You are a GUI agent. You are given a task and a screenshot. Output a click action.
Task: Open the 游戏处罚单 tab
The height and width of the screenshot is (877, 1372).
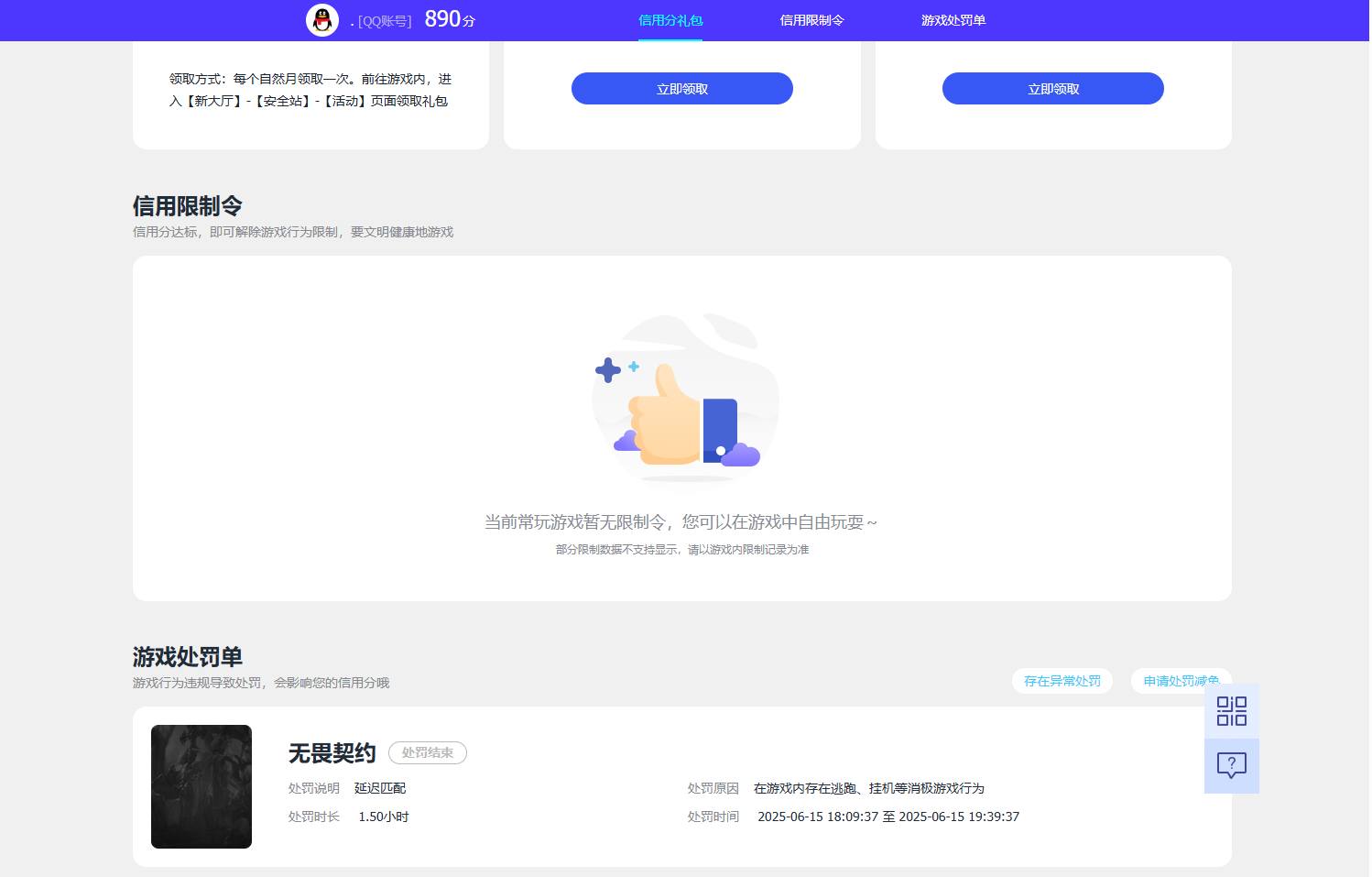pos(953,19)
